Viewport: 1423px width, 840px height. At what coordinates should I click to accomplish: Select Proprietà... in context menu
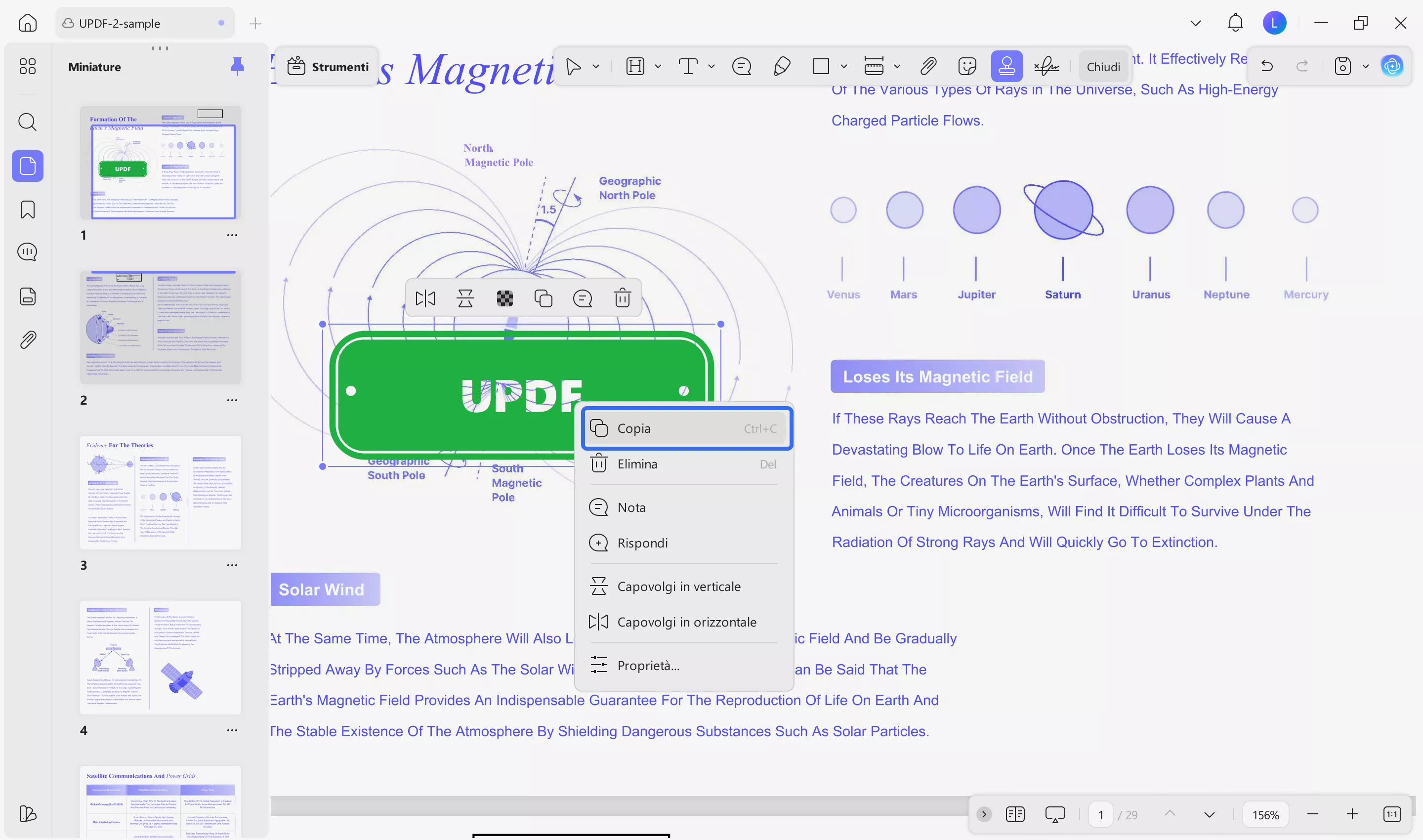click(648, 666)
